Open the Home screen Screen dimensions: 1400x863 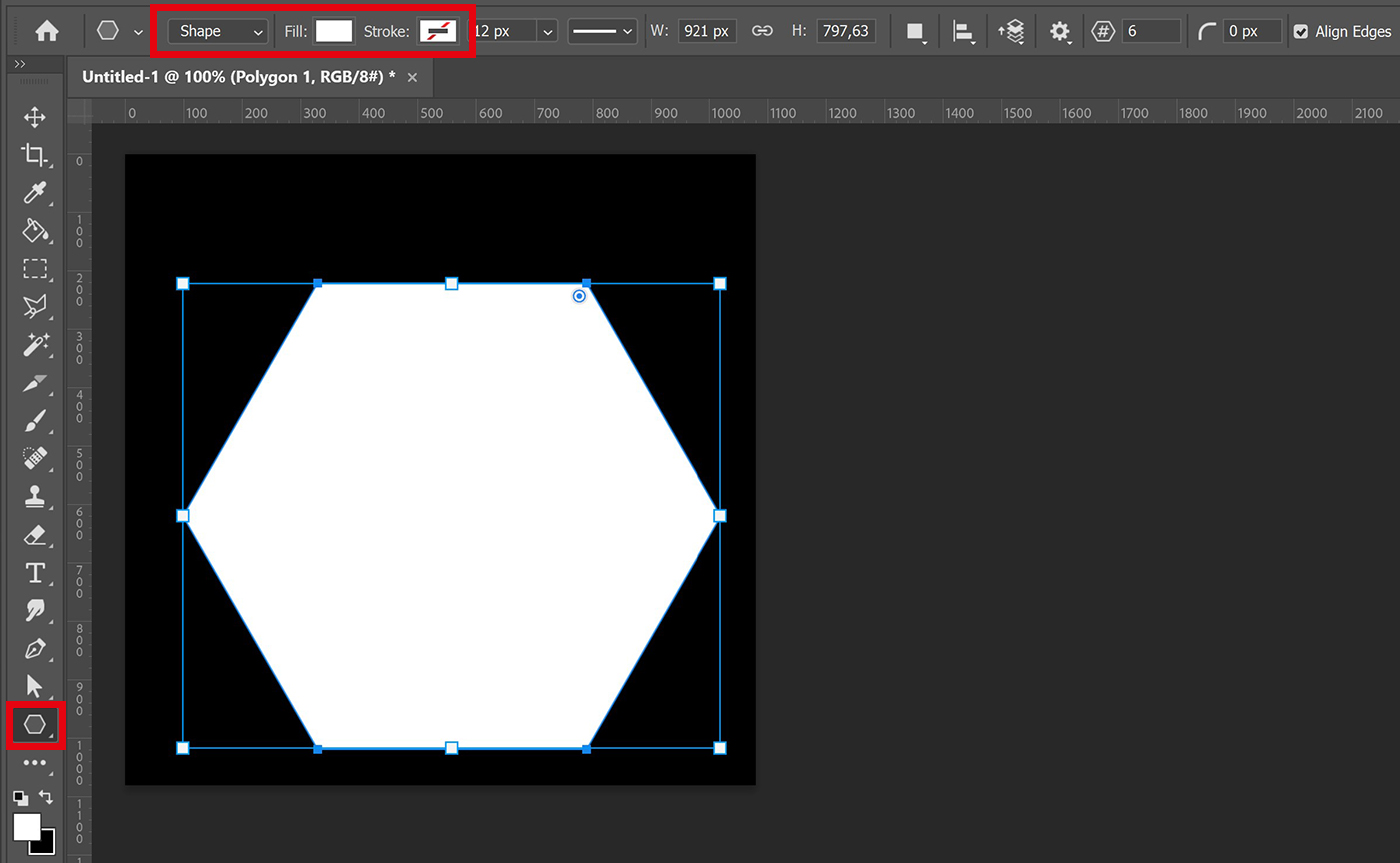coord(47,30)
